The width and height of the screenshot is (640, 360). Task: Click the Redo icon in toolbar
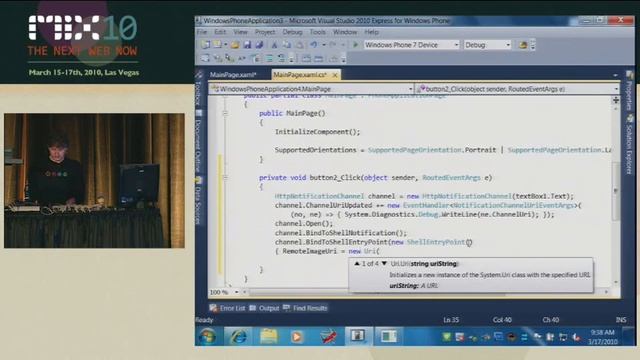333,45
